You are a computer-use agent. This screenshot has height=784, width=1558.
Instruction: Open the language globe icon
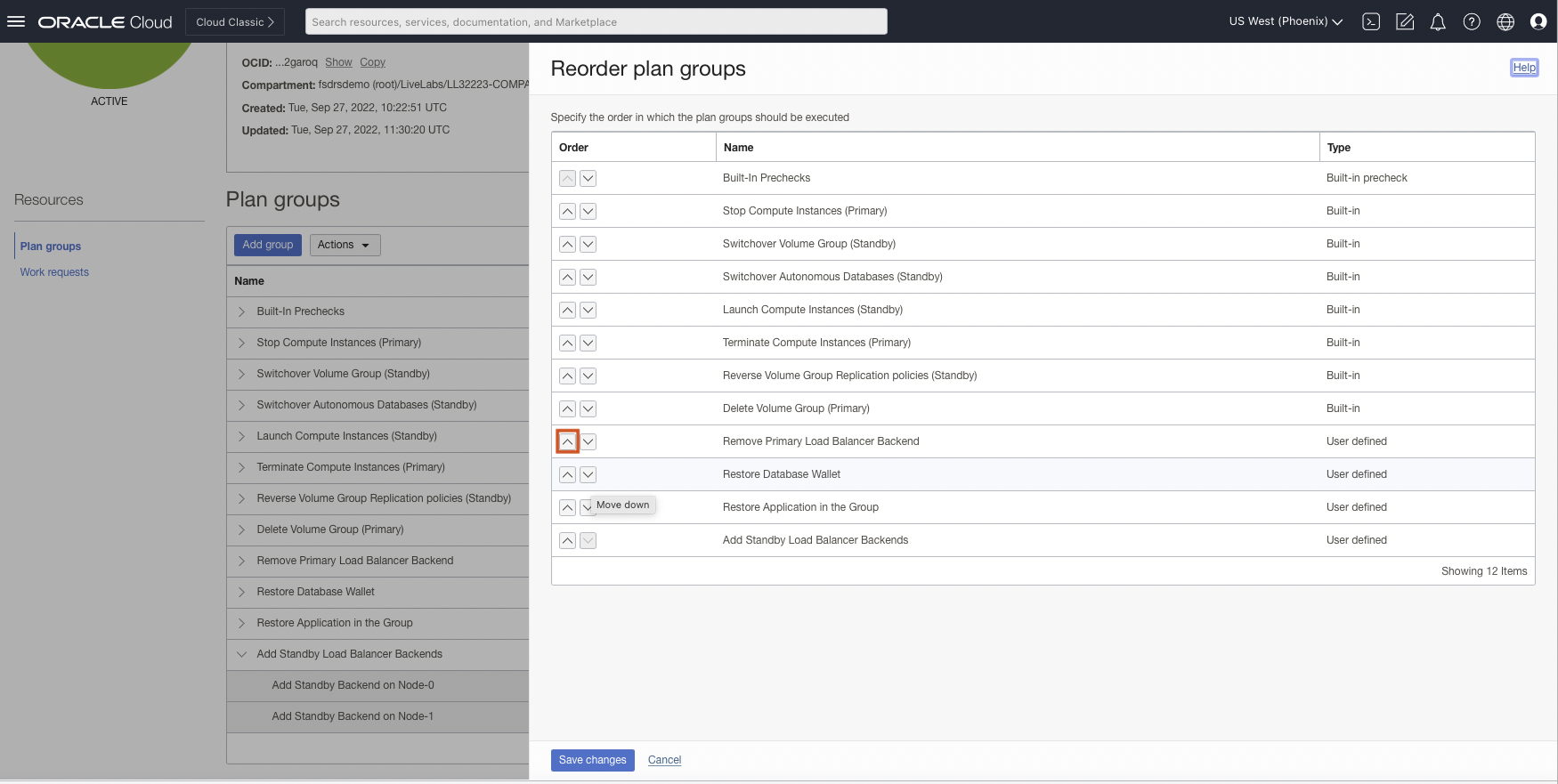click(1505, 22)
